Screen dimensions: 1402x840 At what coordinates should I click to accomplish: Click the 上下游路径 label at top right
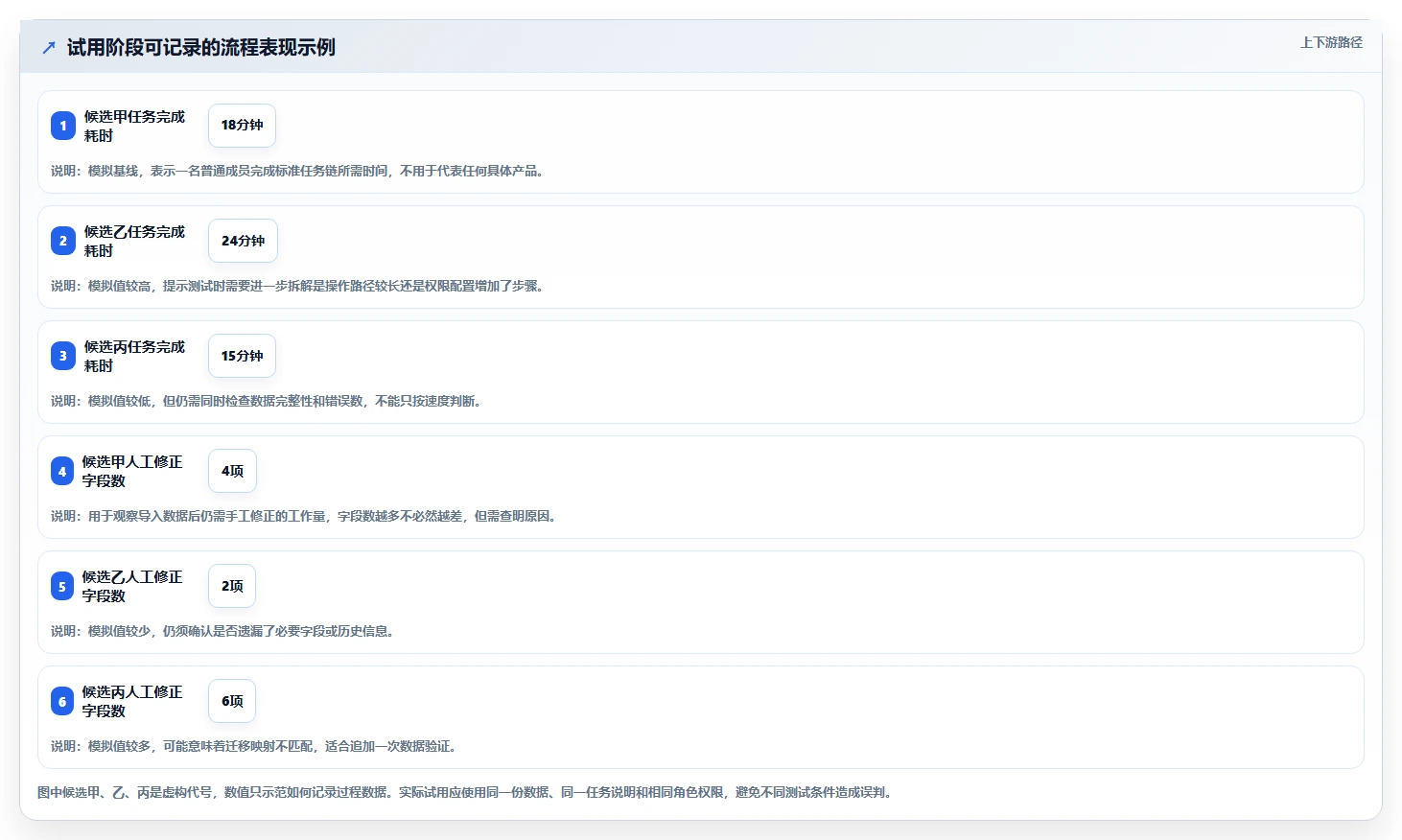(1331, 42)
